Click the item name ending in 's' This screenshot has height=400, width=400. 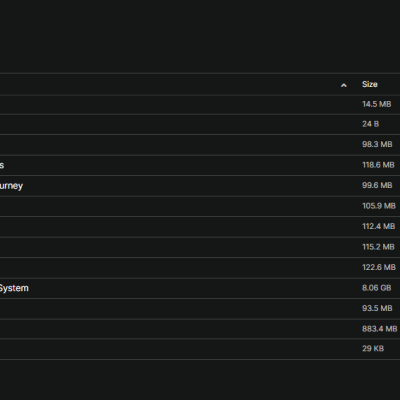pos(2,165)
